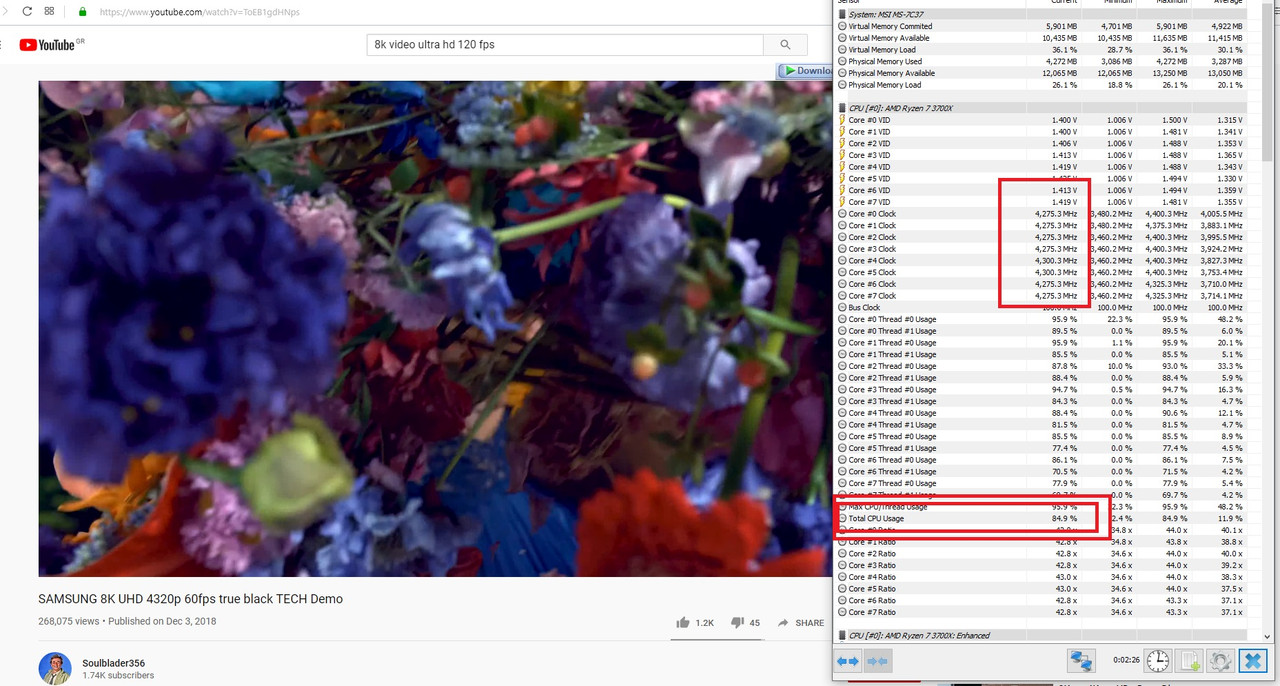This screenshot has width=1280, height=686.
Task: Select Core #5 Thread #0 Usage row
Action: pyautogui.click(x=1041, y=436)
